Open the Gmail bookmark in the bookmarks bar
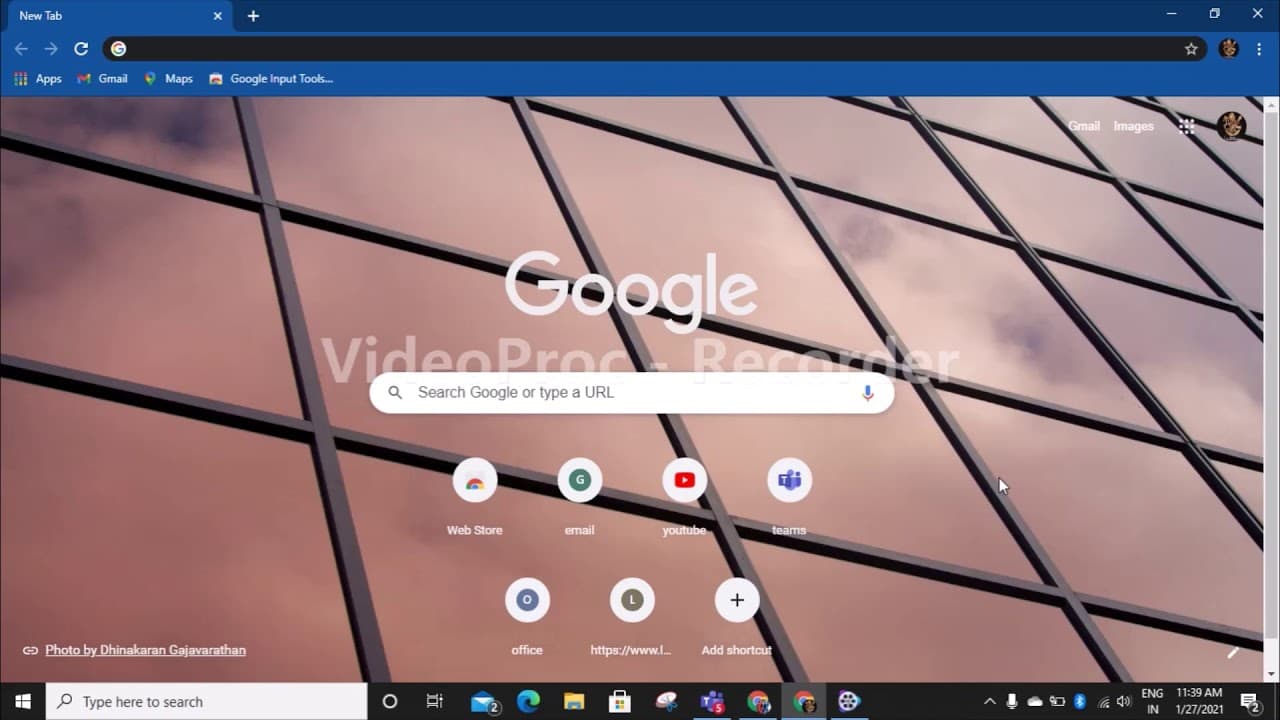The width and height of the screenshot is (1280, 720). 103,78
